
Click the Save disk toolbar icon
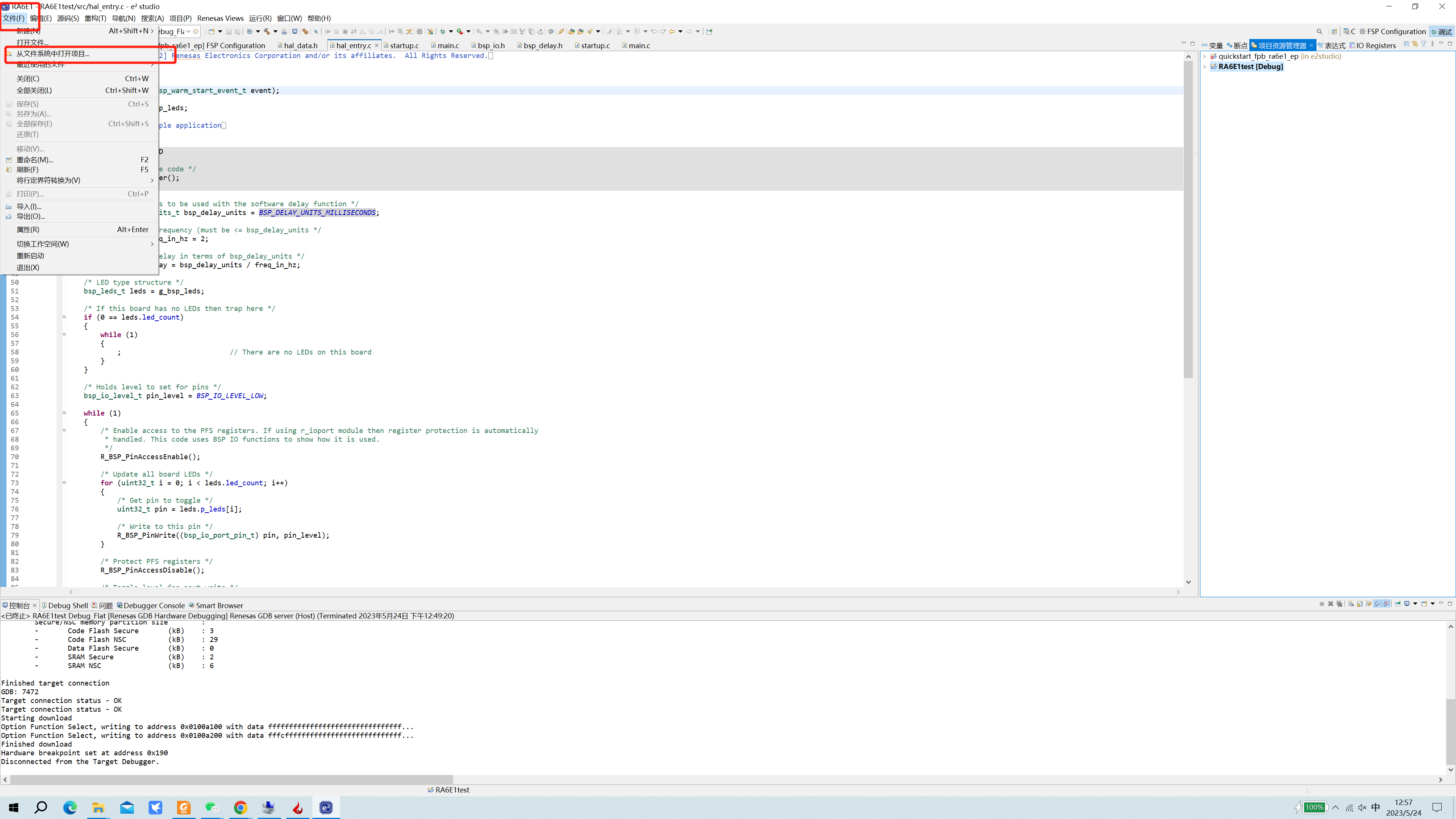point(229,31)
